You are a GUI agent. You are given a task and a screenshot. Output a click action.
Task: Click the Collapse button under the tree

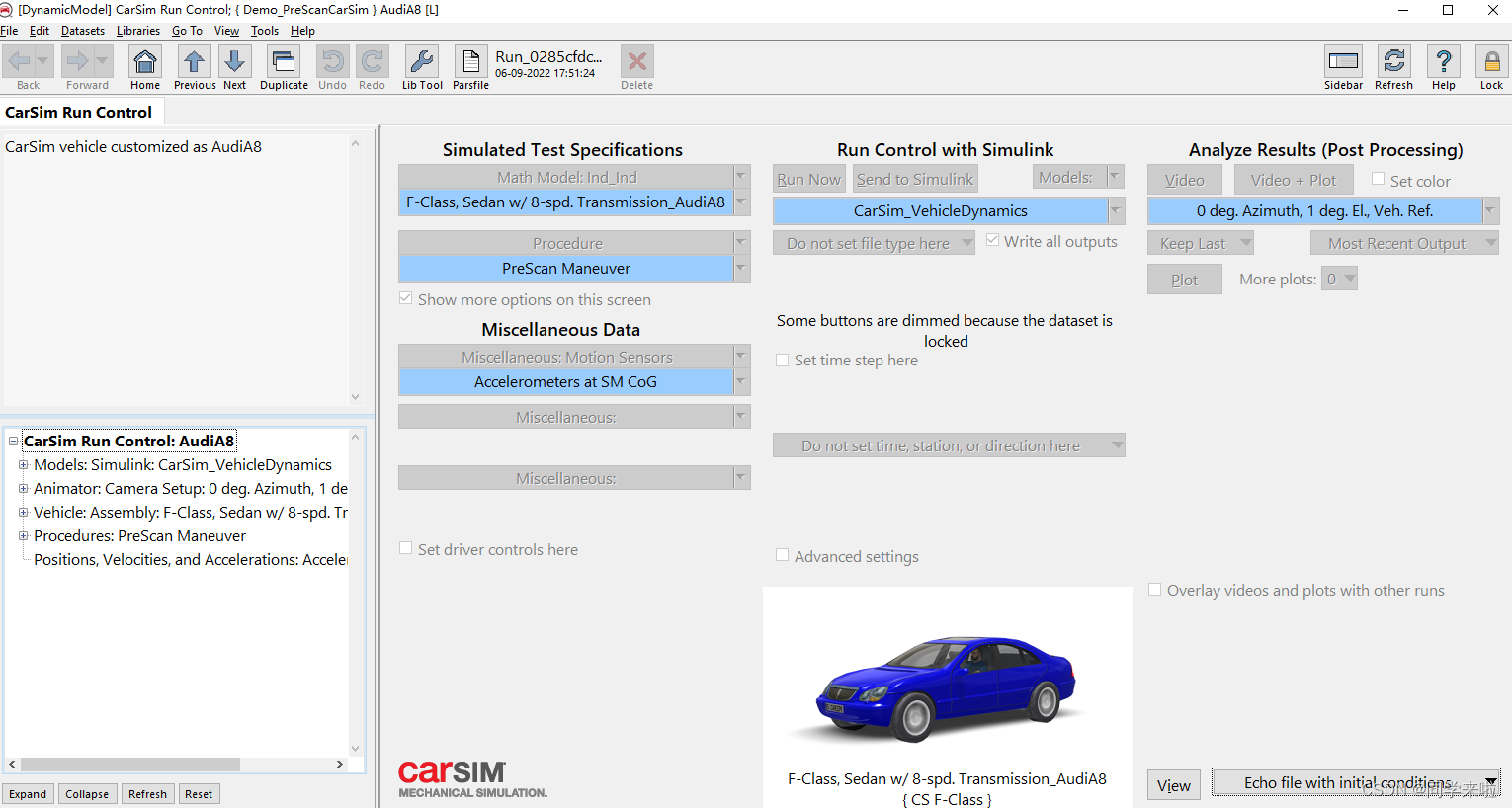[x=87, y=794]
